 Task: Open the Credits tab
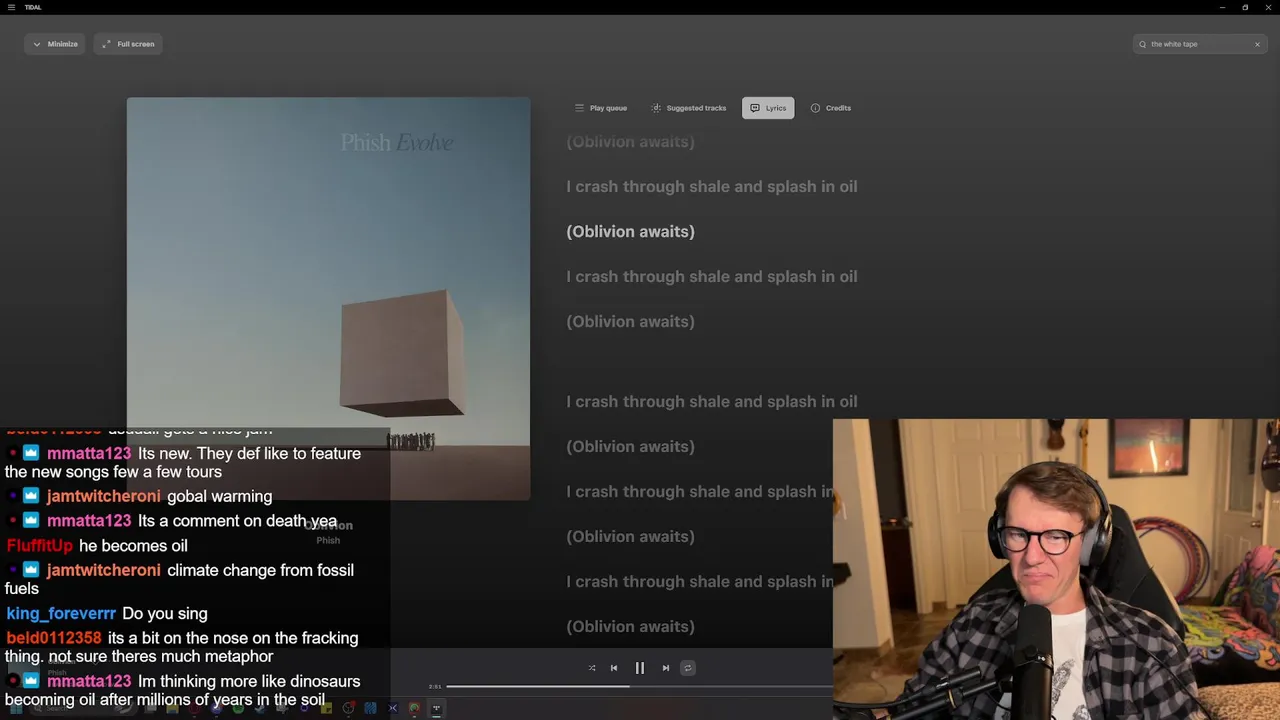[x=831, y=108]
